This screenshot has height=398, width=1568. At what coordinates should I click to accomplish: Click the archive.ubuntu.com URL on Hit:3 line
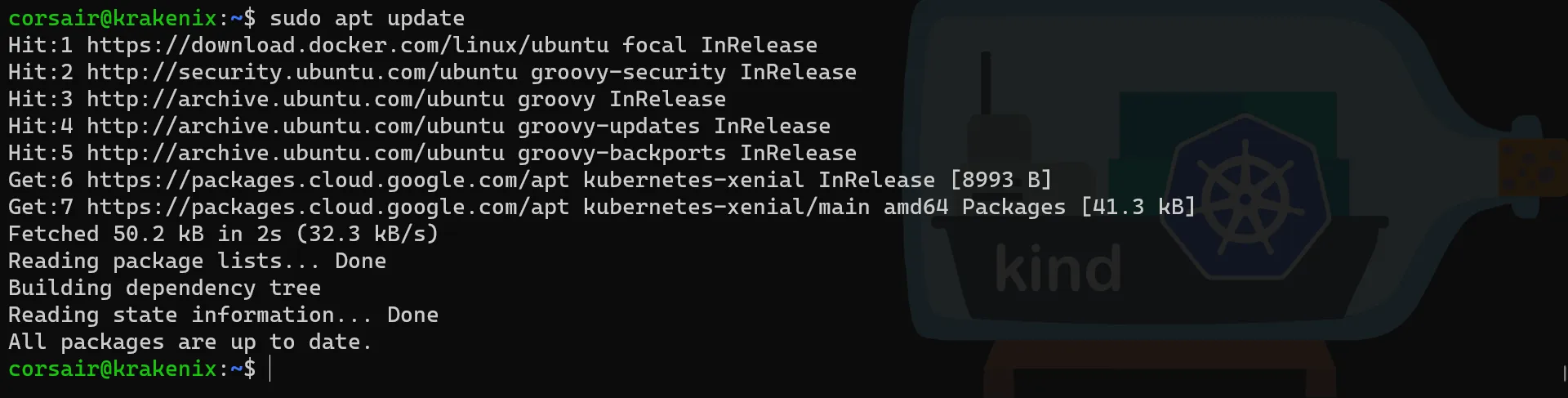(295, 99)
